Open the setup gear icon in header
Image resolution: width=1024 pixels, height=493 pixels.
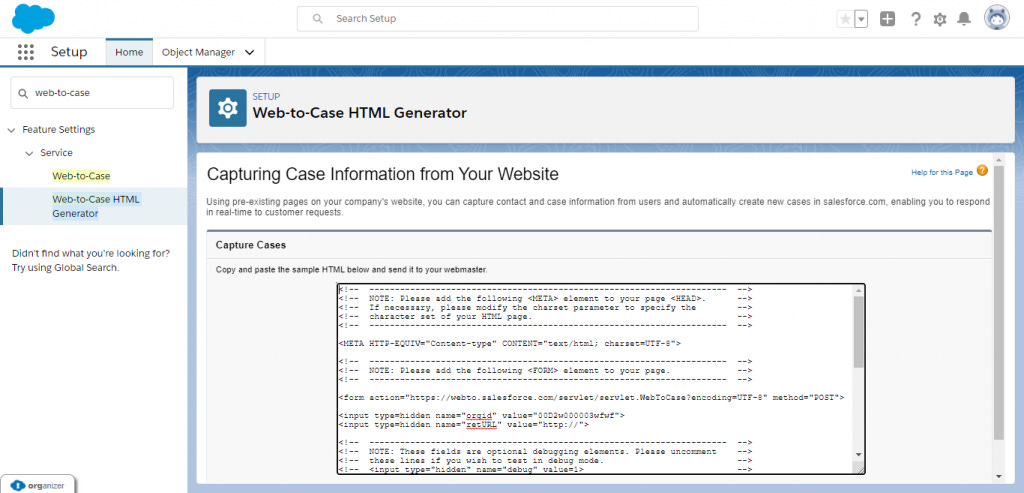coord(940,19)
